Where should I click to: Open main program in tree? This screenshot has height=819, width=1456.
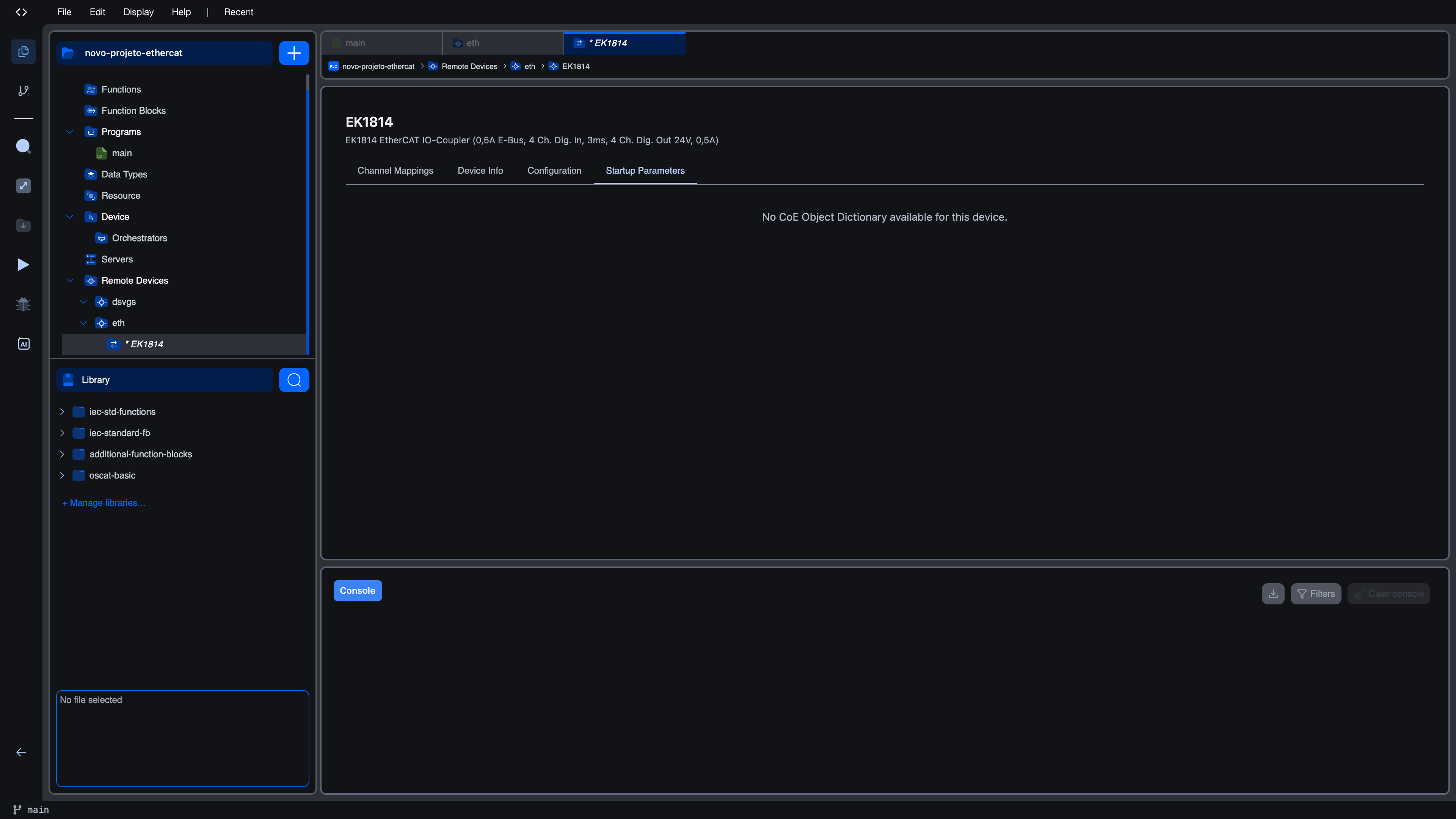[121, 153]
